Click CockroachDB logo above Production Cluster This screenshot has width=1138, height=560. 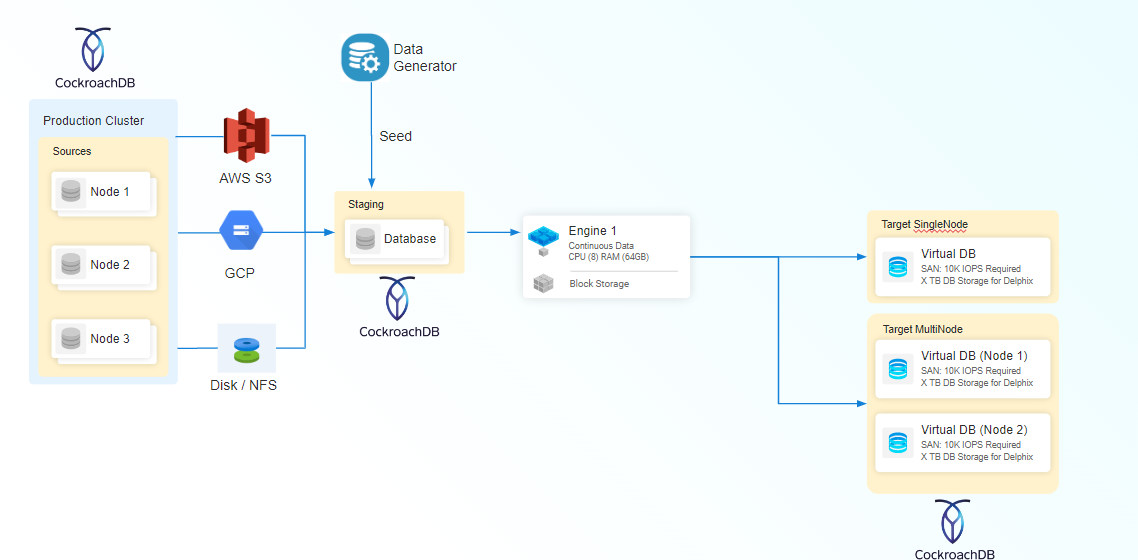pos(94,49)
